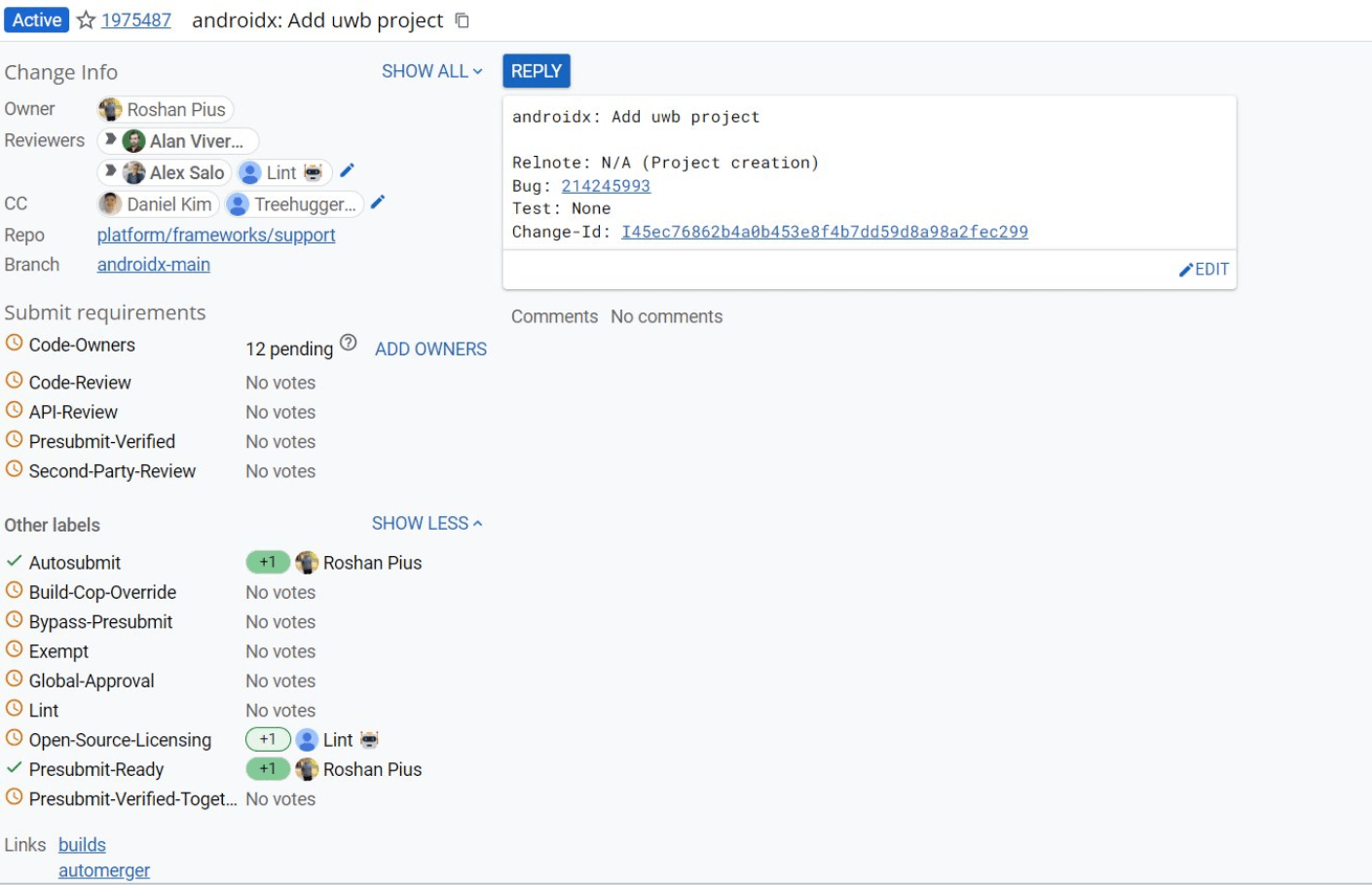
Task: Click the Presubmit-Verified requirement label
Action: (102, 441)
